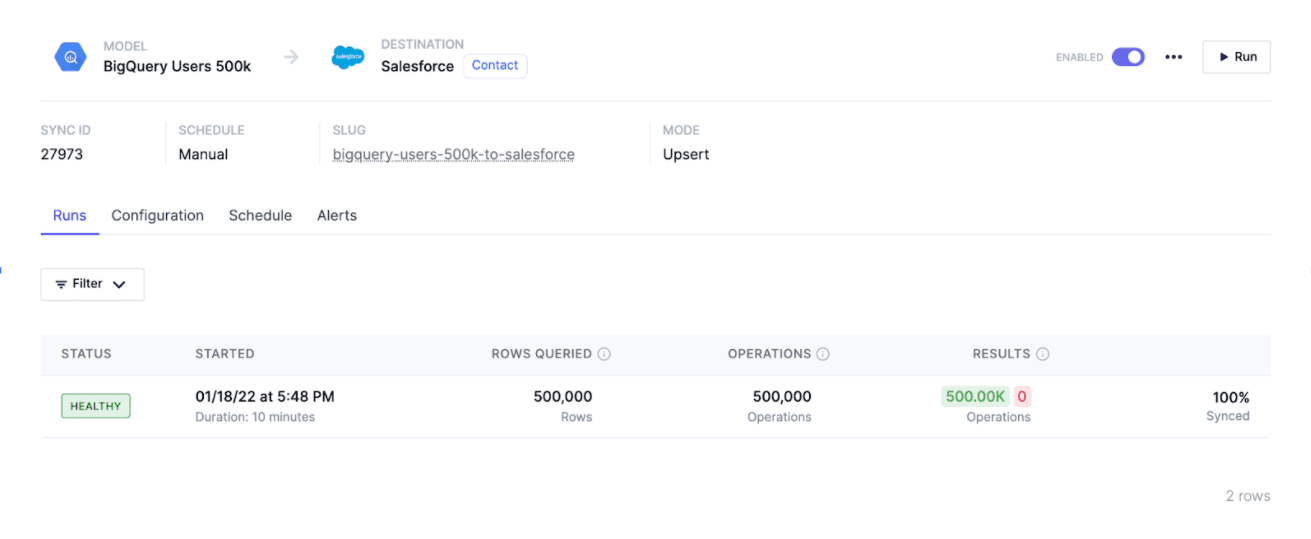Viewport: 1311px width, 539px height.
Task: Expand the Filter dropdown chevron
Action: [119, 284]
